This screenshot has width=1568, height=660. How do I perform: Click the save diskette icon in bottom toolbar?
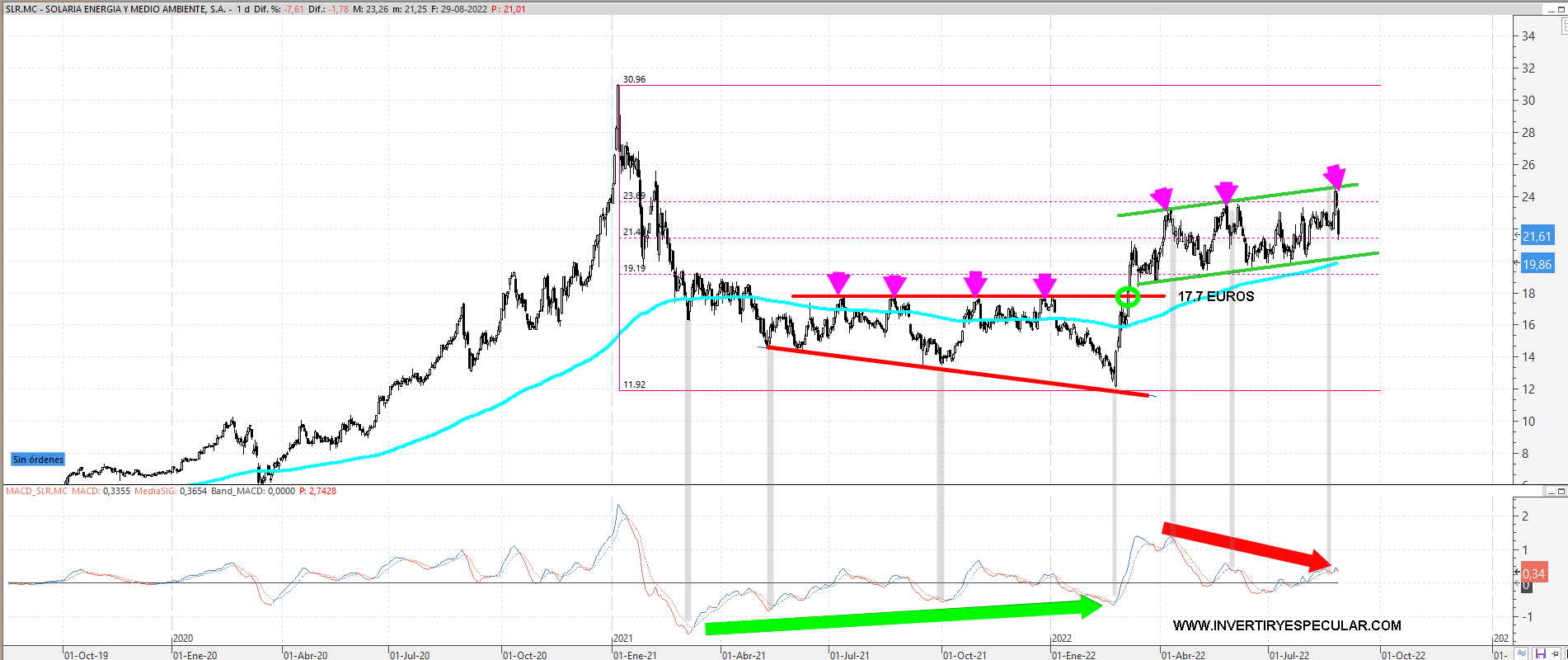(1540, 653)
